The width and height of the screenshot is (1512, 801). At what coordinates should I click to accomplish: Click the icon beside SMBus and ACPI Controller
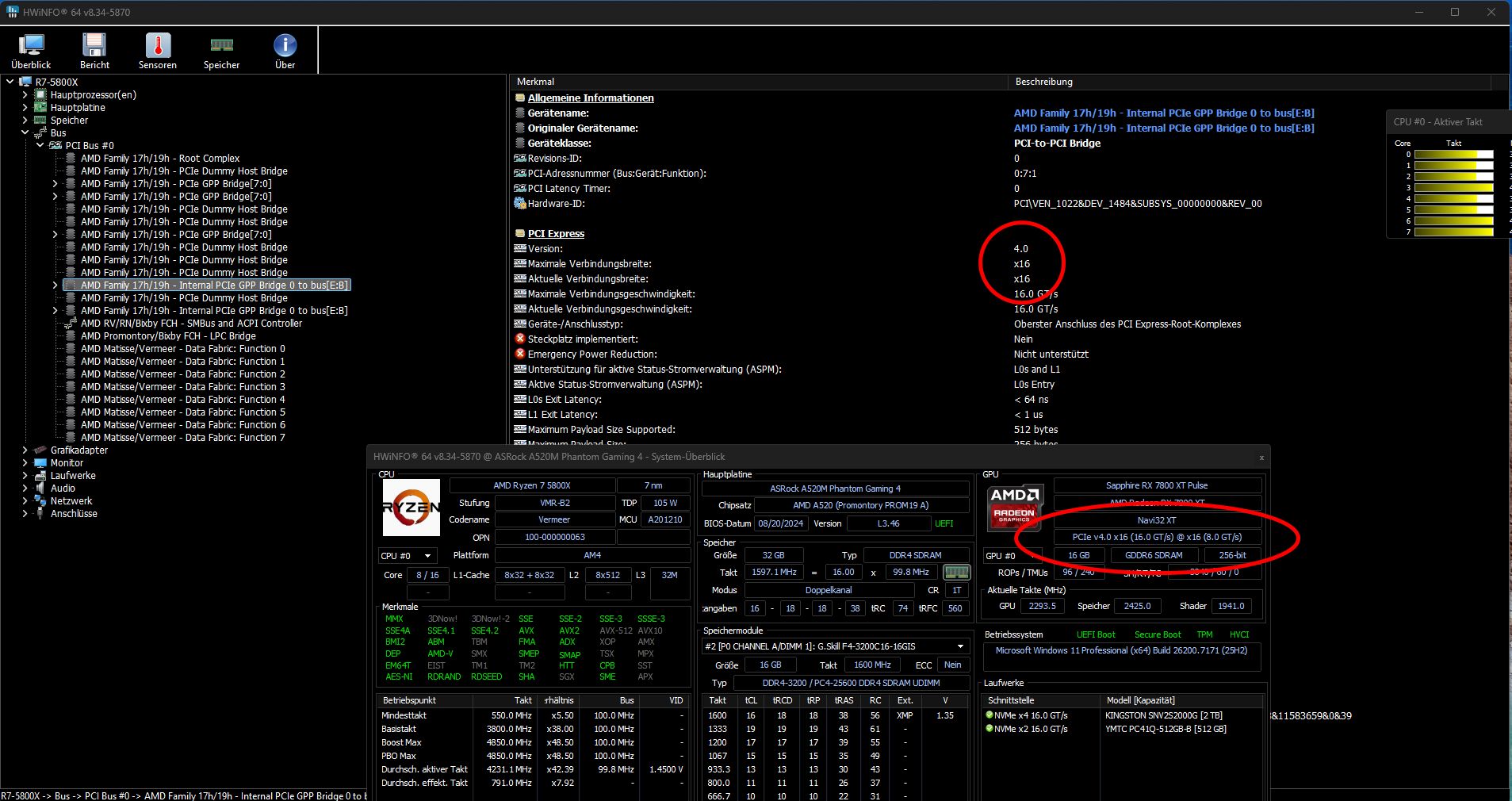pyautogui.click(x=71, y=323)
